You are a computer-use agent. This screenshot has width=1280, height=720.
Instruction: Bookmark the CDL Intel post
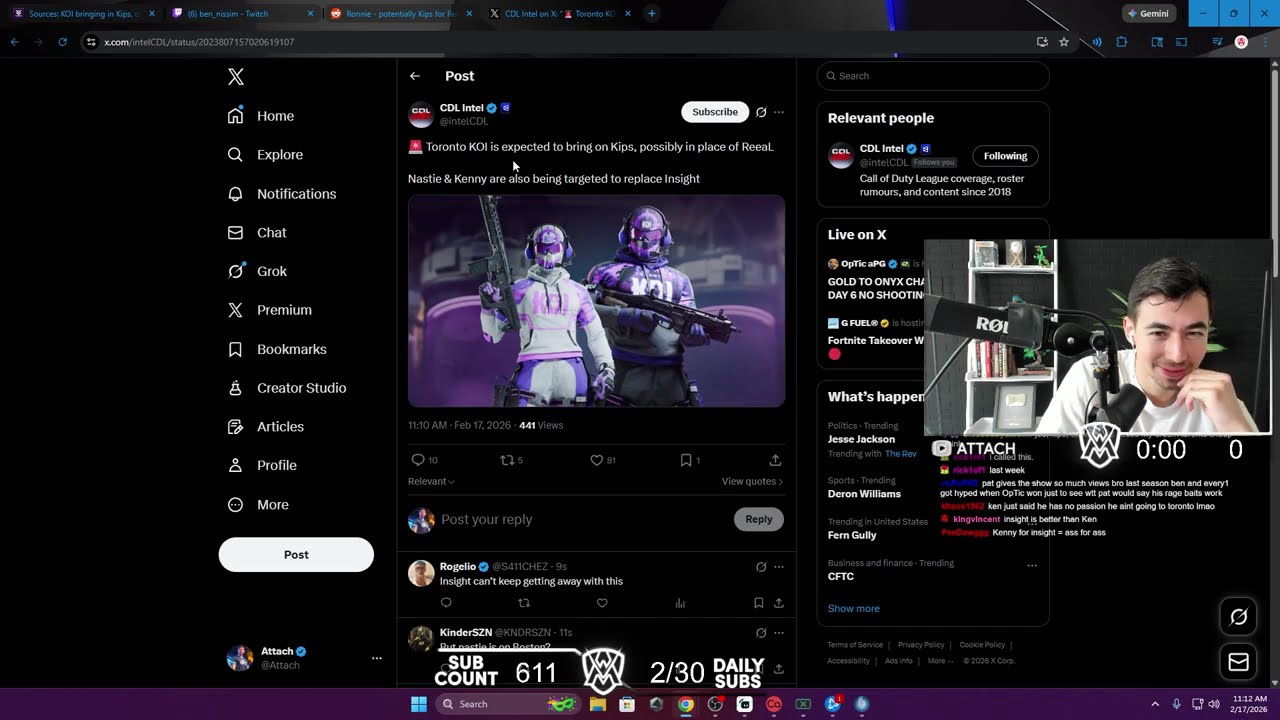tap(686, 460)
